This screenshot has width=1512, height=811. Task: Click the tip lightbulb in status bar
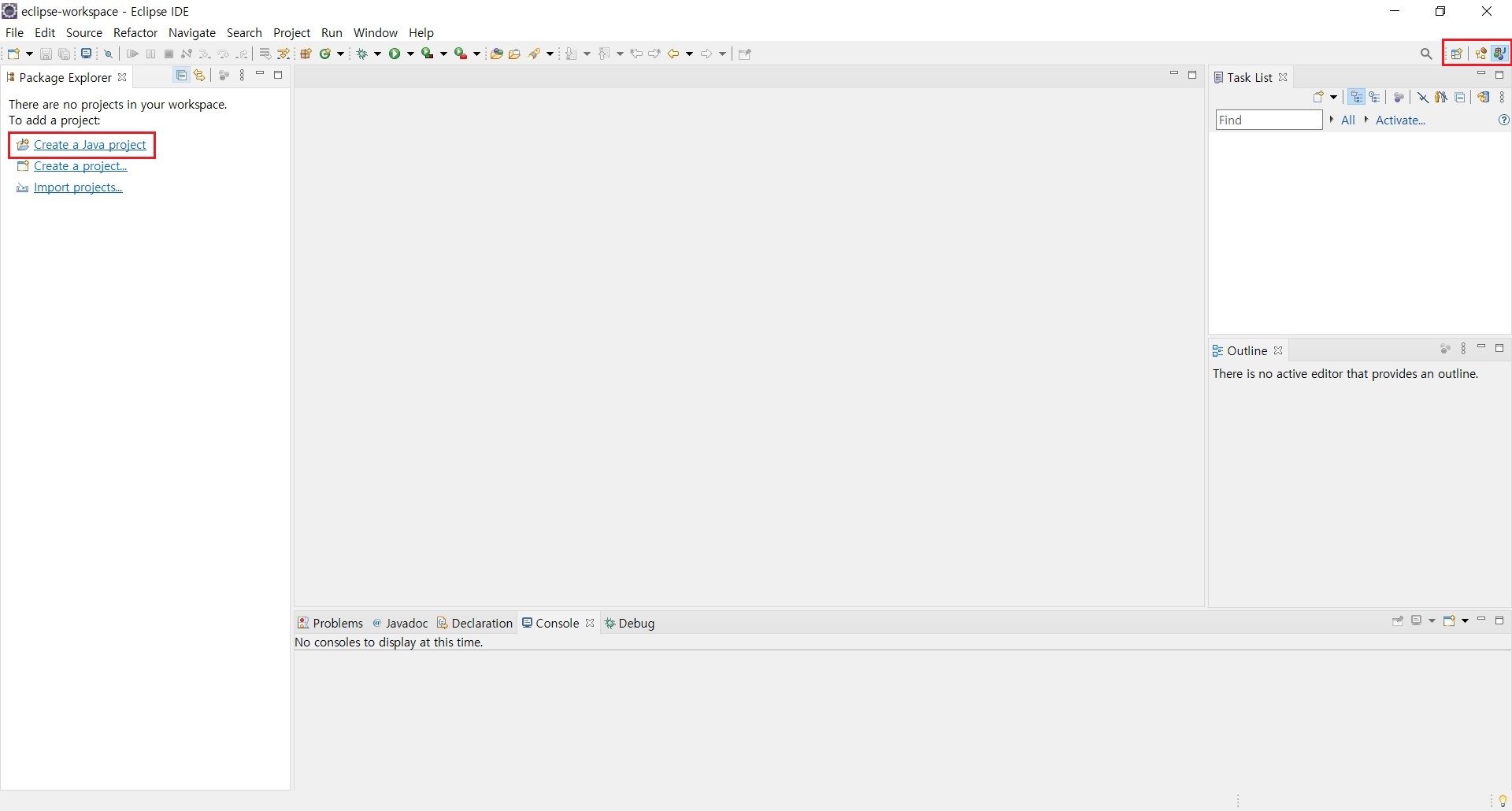(x=1503, y=801)
